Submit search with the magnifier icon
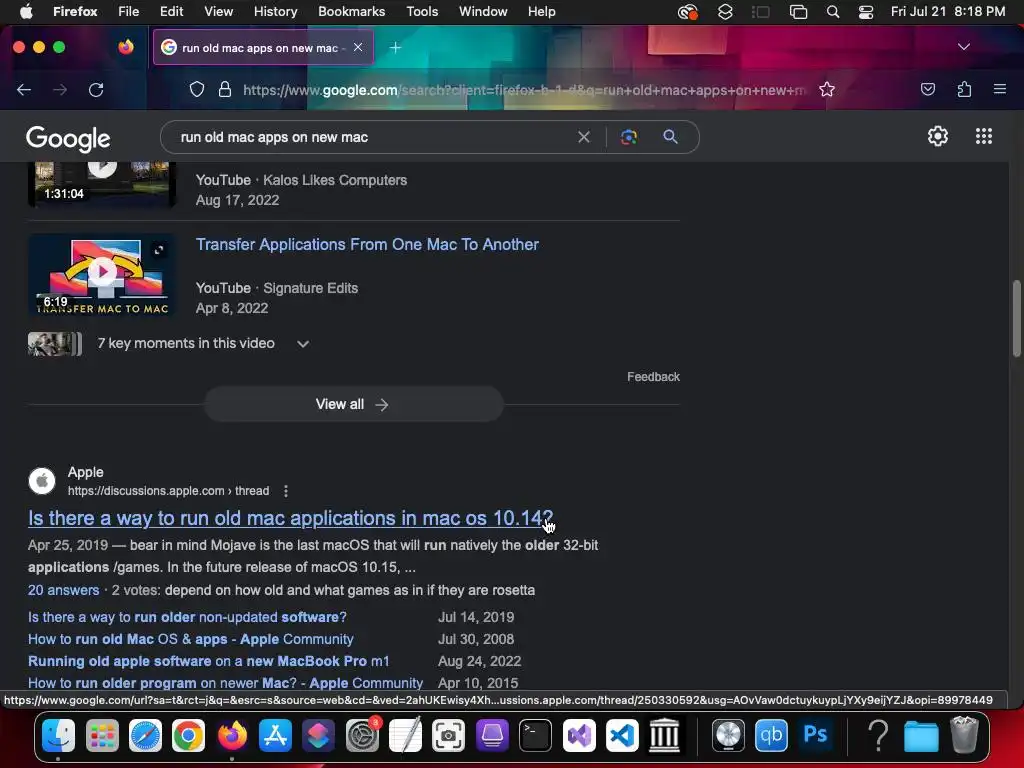Image resolution: width=1024 pixels, height=768 pixels. [670, 136]
